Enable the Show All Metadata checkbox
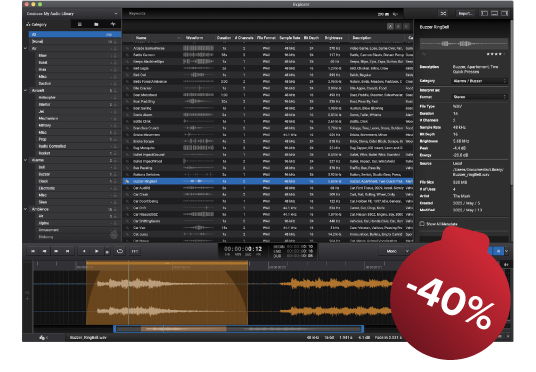536x372 pixels. (422, 224)
